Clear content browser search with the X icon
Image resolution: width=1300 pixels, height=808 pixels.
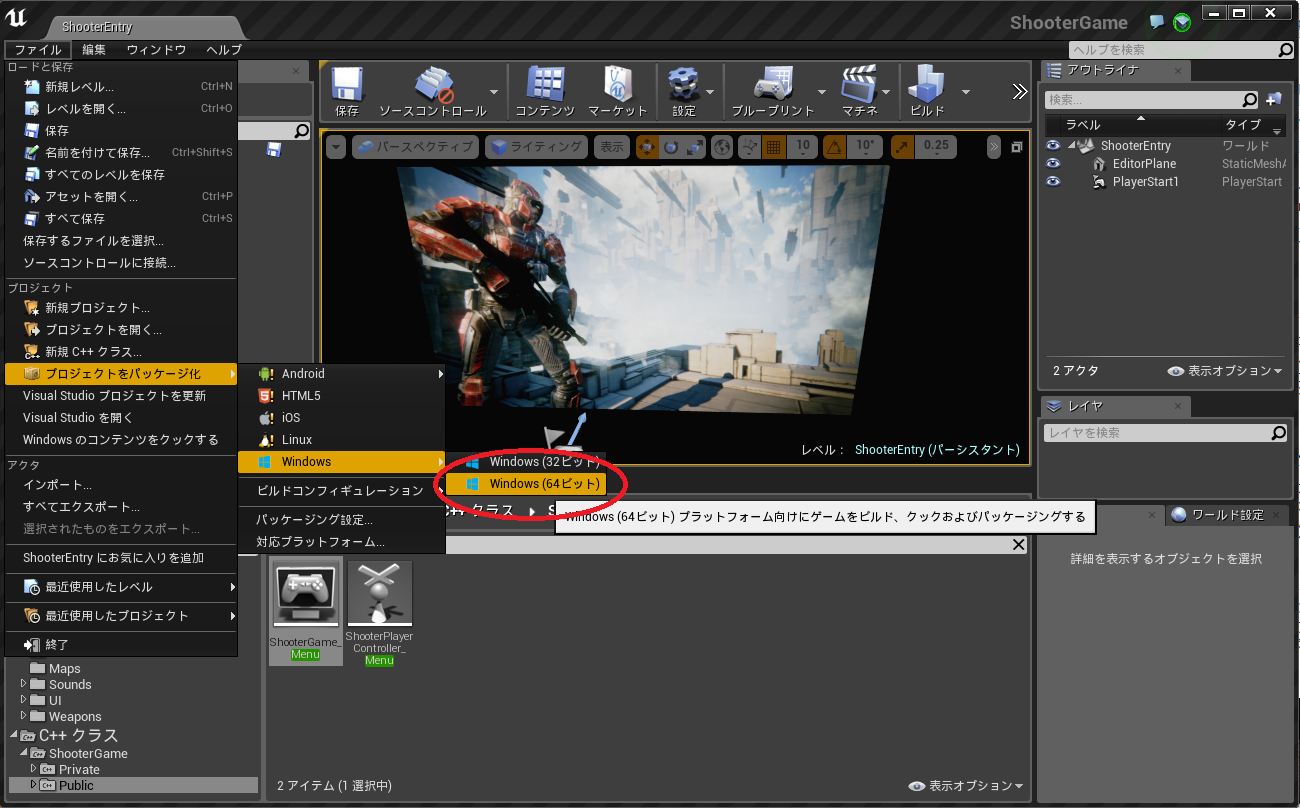click(1018, 544)
